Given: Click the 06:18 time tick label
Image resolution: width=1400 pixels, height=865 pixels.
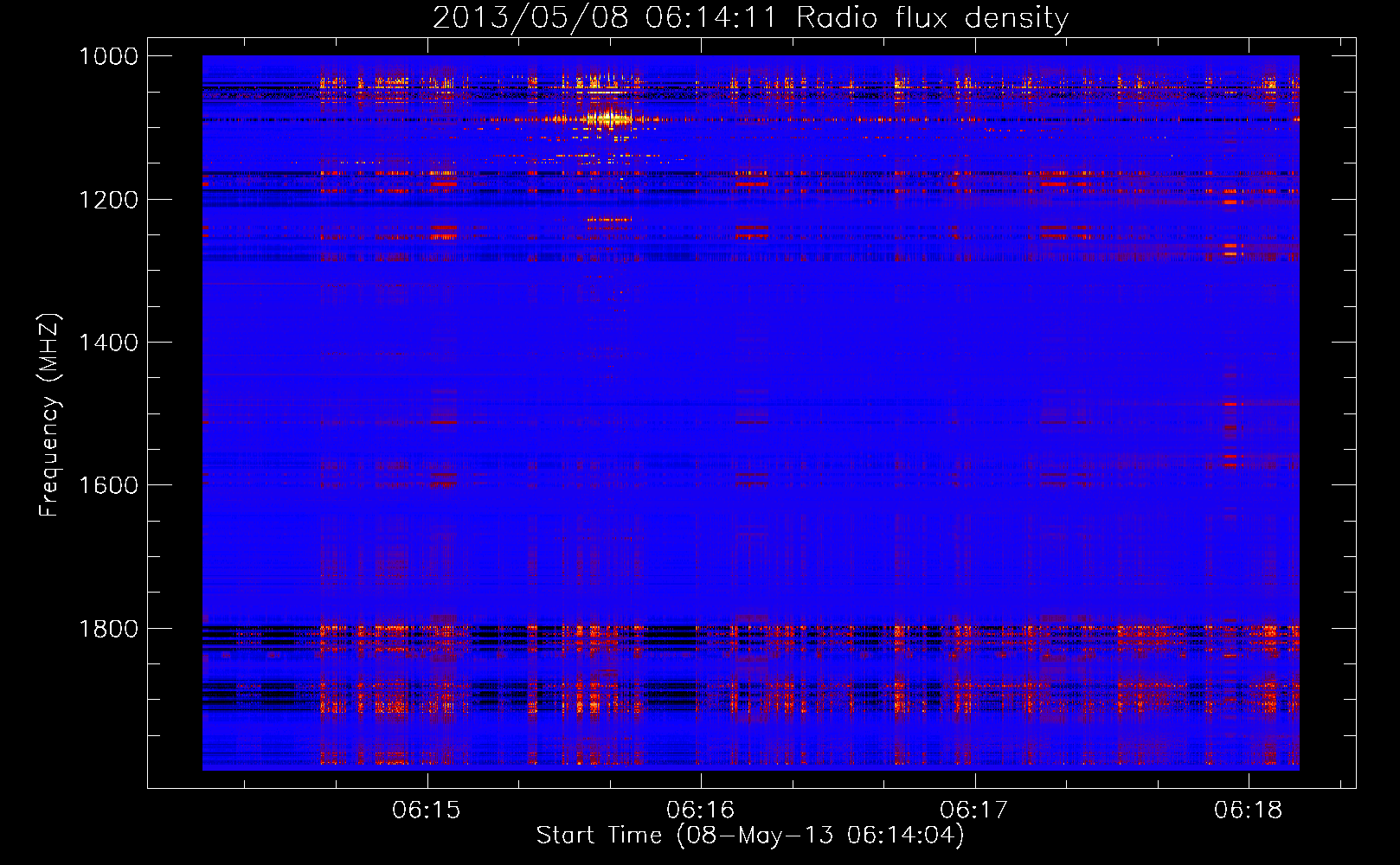Looking at the screenshot, I should coord(1249,811).
